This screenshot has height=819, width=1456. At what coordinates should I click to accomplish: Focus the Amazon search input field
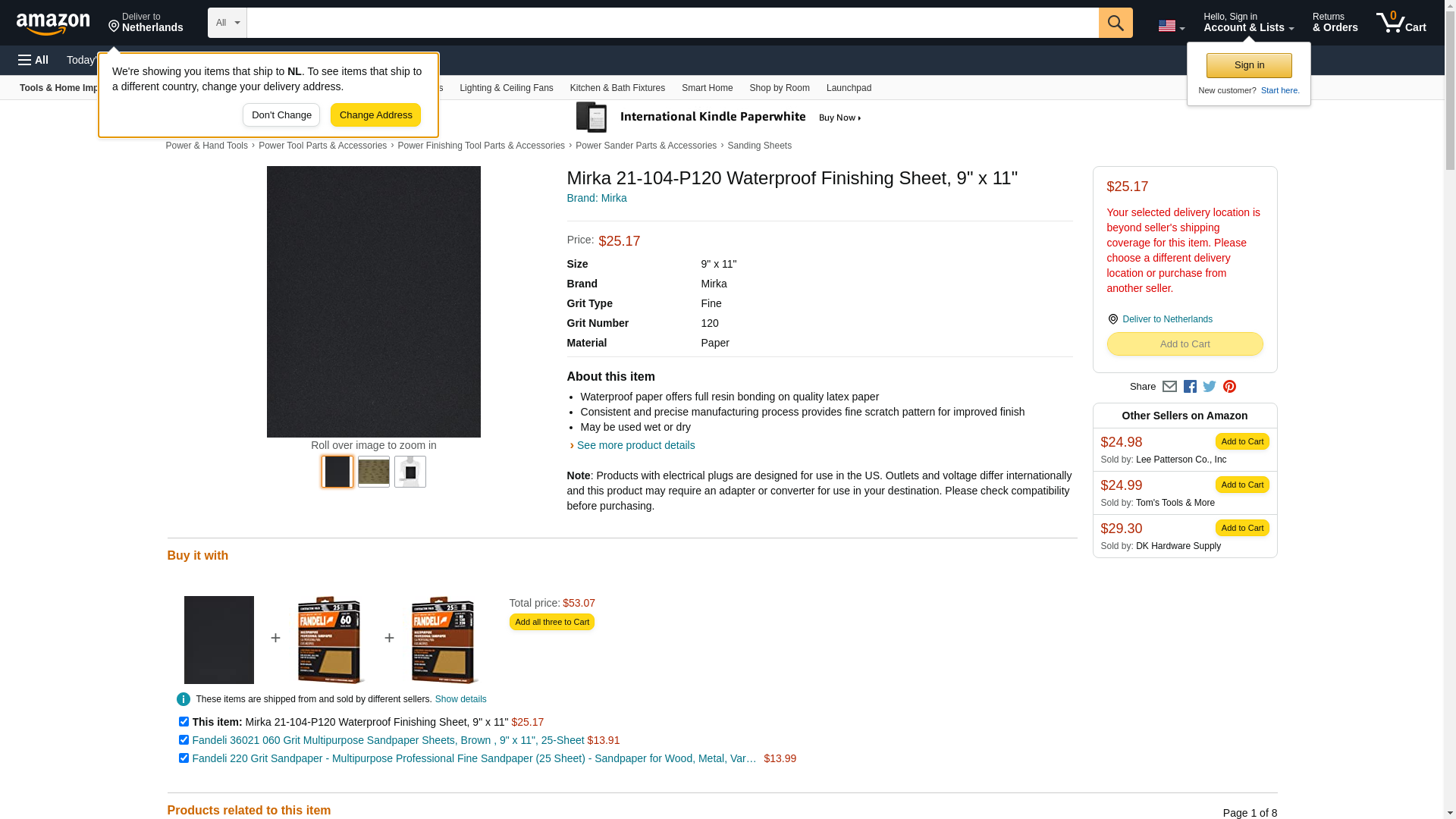click(x=673, y=23)
